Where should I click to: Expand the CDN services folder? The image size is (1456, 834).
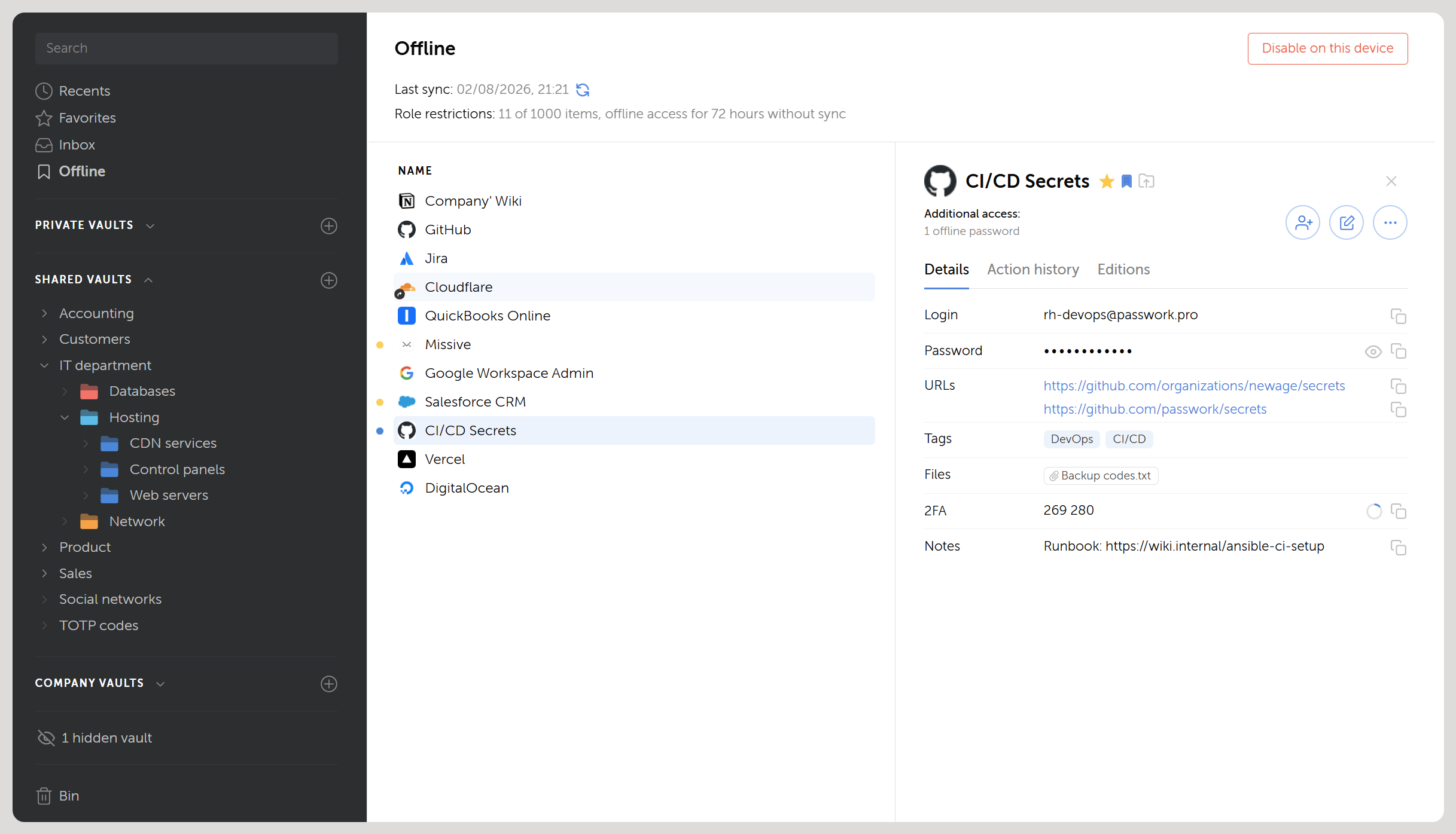click(86, 443)
